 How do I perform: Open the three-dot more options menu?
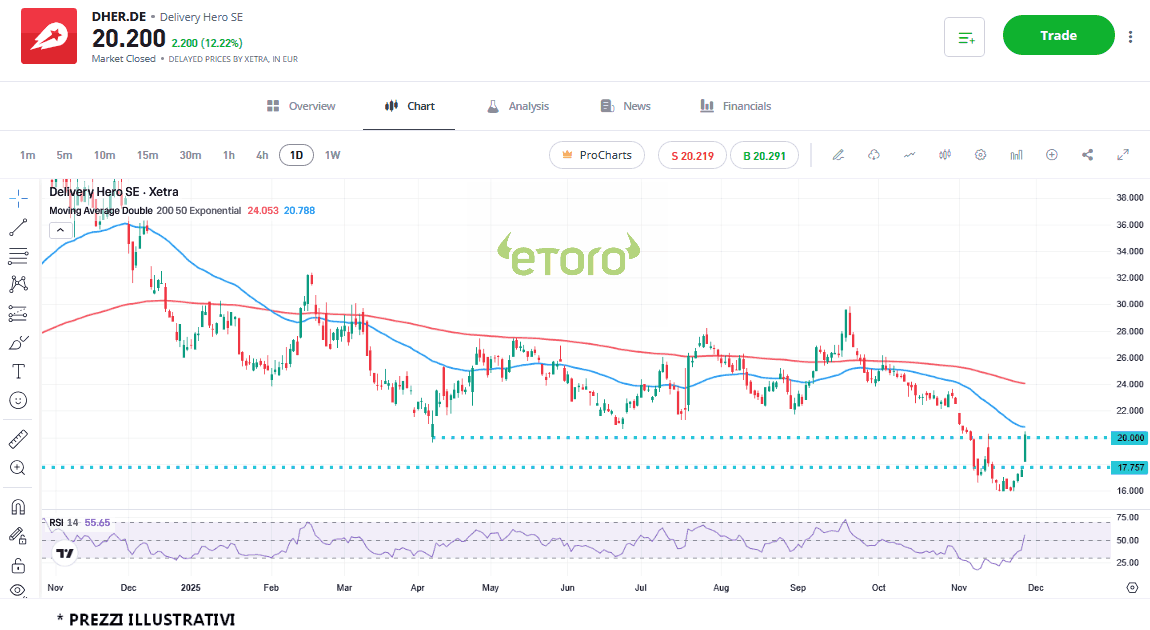[1130, 37]
